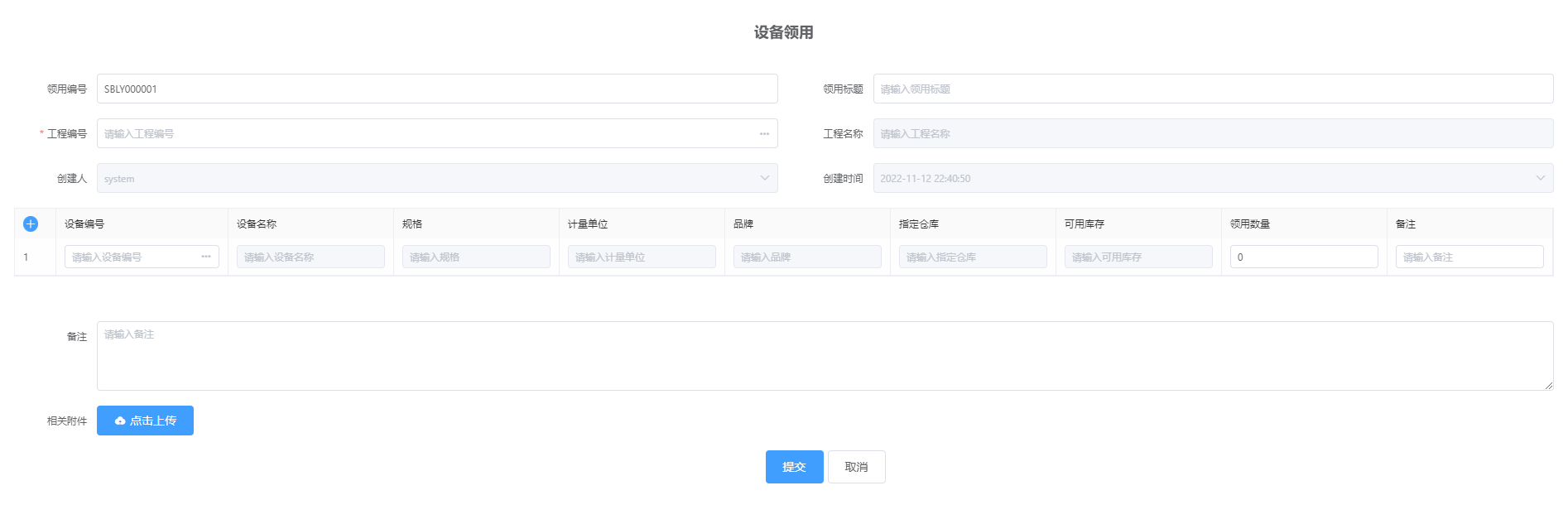Open the 工程编号 lookup ellipsis icon
The width and height of the screenshot is (1568, 524).
764,134
